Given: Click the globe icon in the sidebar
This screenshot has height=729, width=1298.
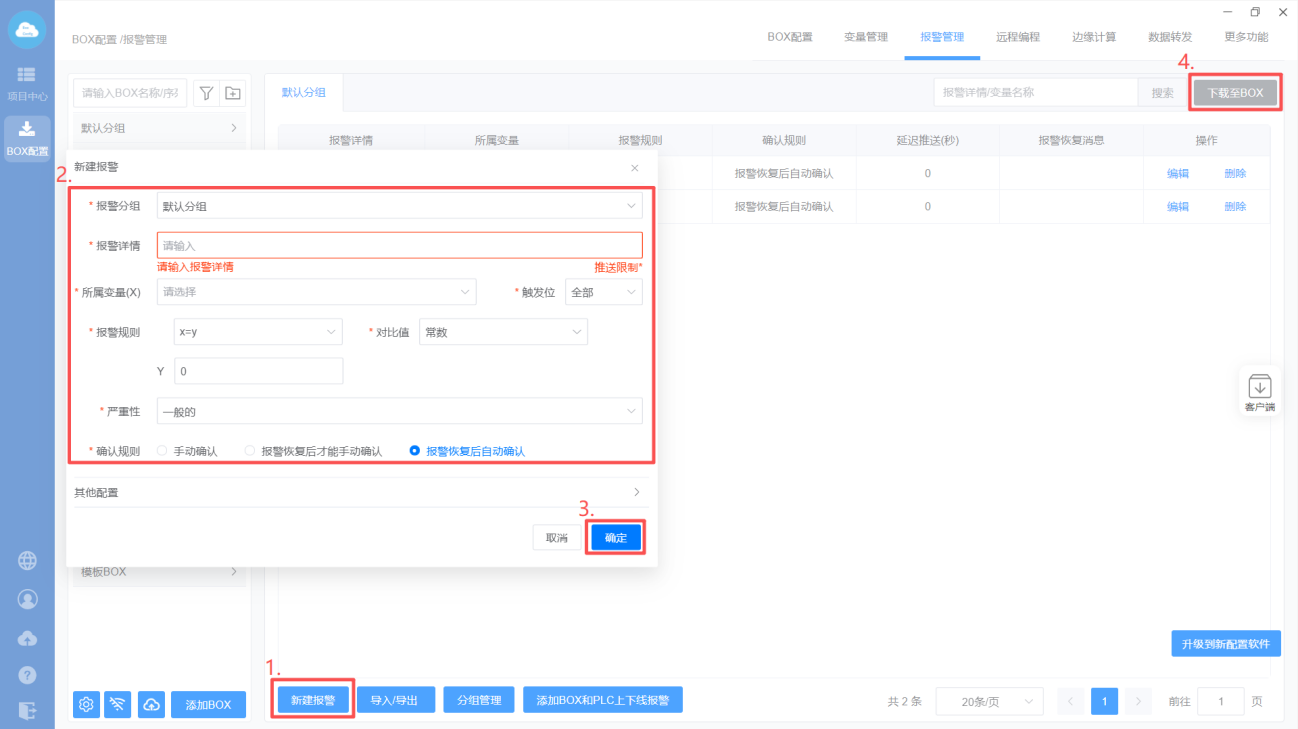Looking at the screenshot, I should coord(28,561).
